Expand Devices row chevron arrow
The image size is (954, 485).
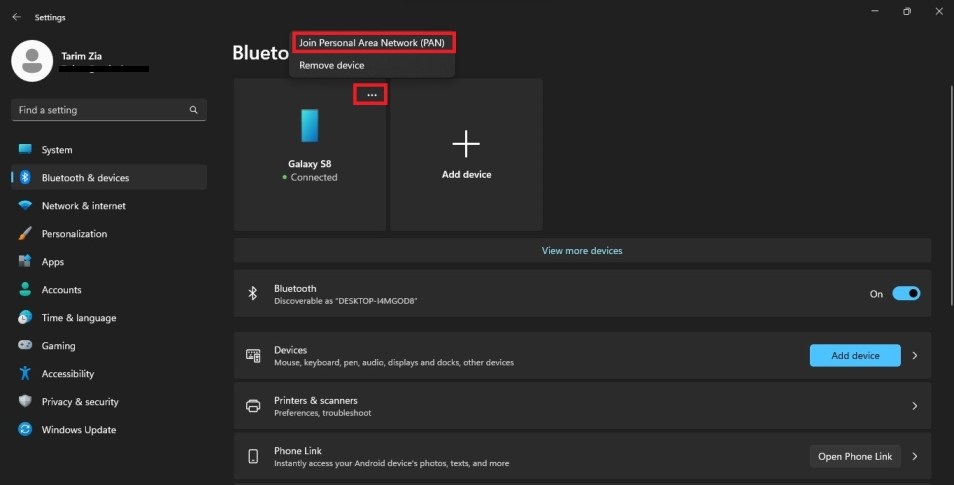click(915, 356)
